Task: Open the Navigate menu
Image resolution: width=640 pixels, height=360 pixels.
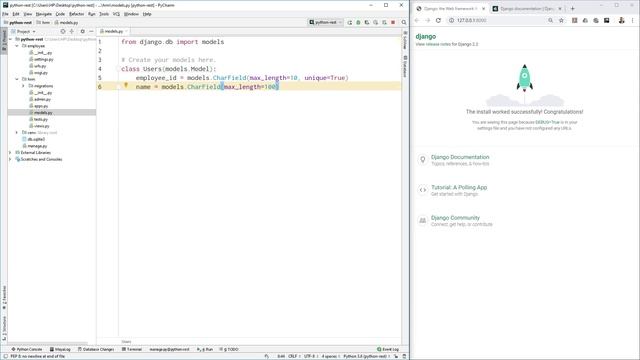Action: [x=44, y=14]
